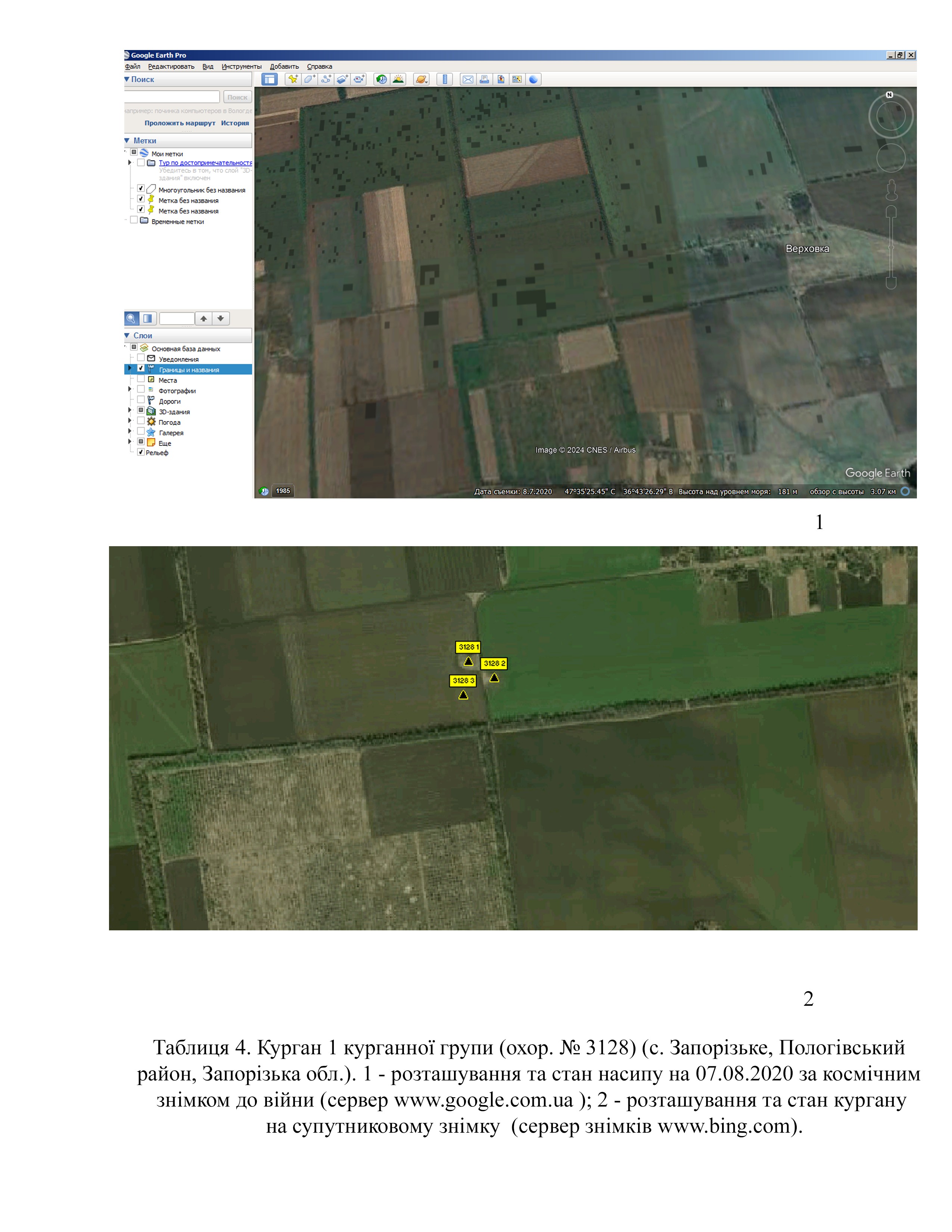The image size is (952, 1232).
Task: Collapse the Слои panel triangle
Action: click(127, 335)
